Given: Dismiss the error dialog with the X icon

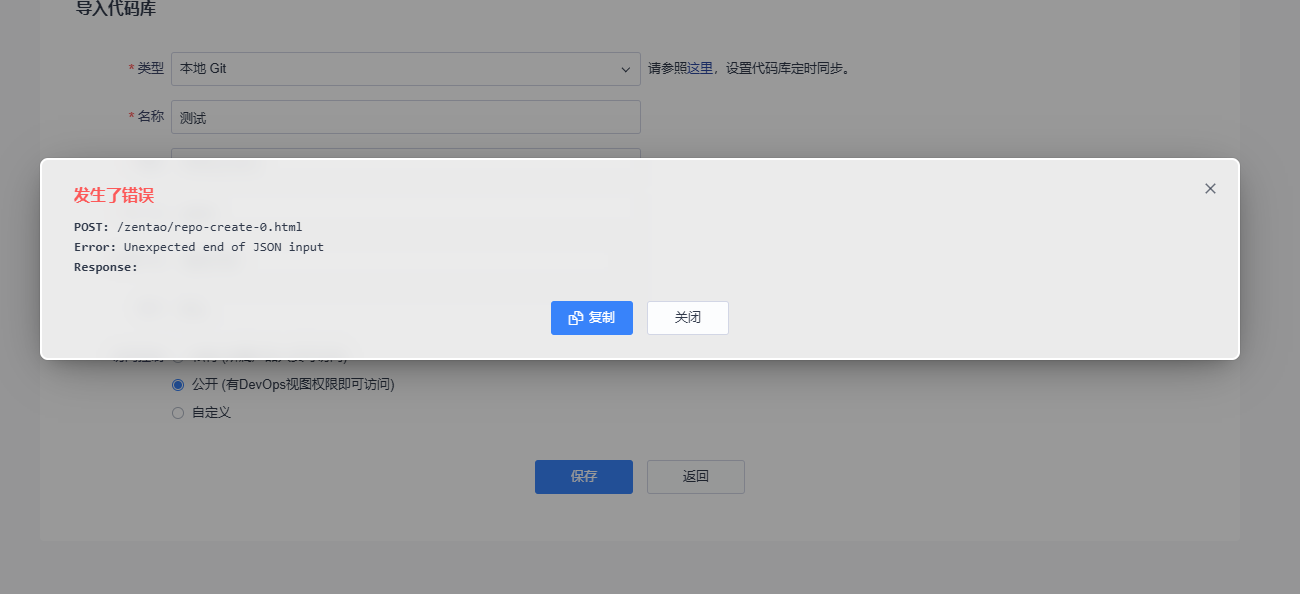Looking at the screenshot, I should [1210, 188].
